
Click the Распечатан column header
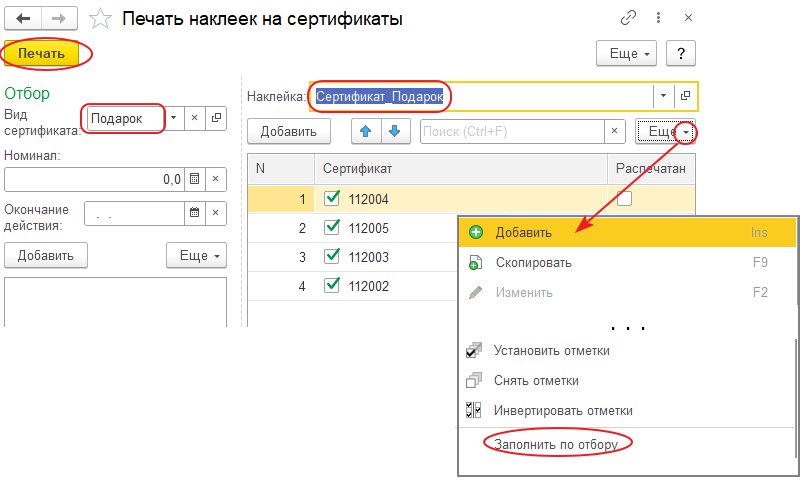tap(651, 168)
